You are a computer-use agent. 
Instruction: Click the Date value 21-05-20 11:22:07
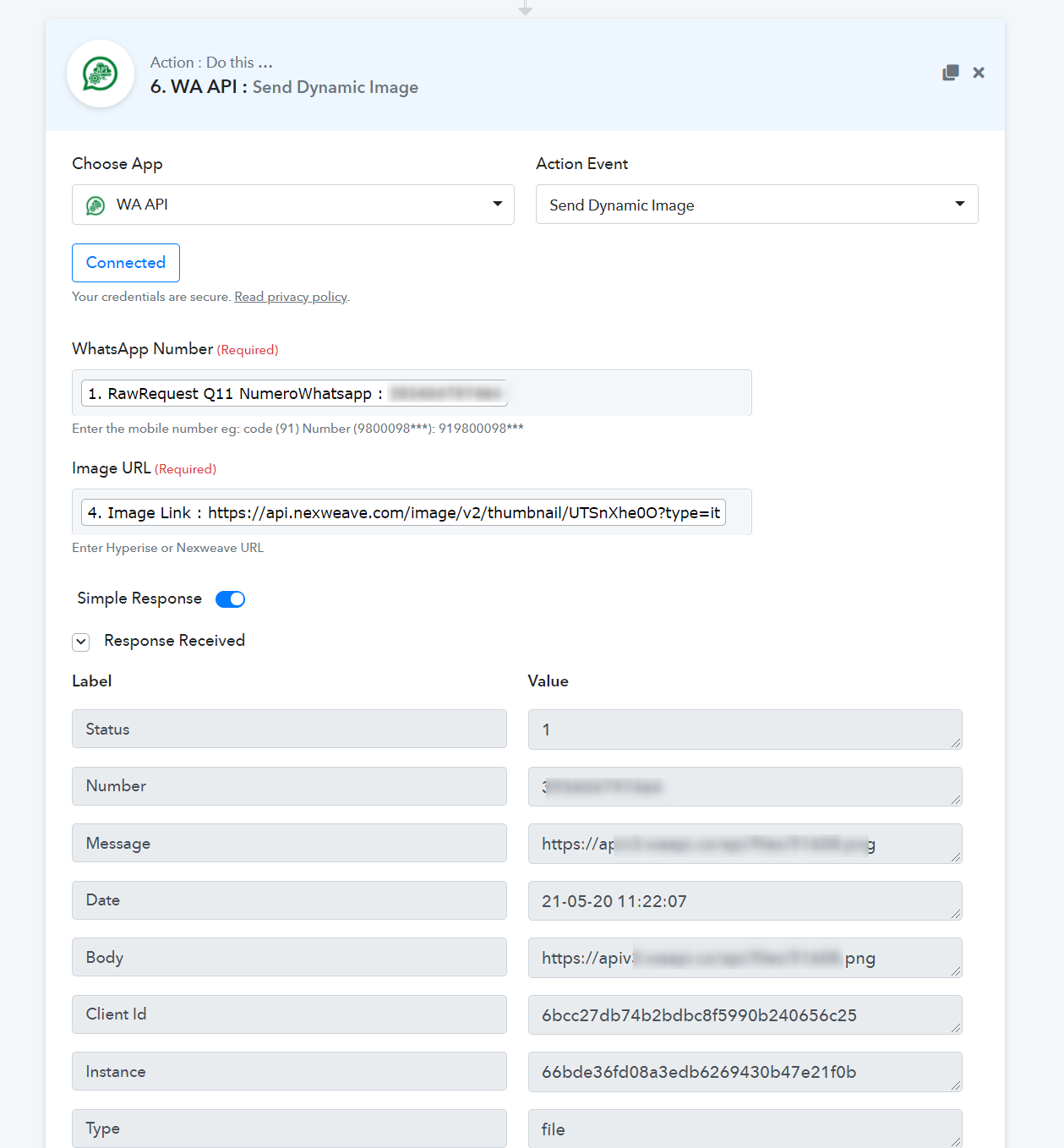pos(745,901)
